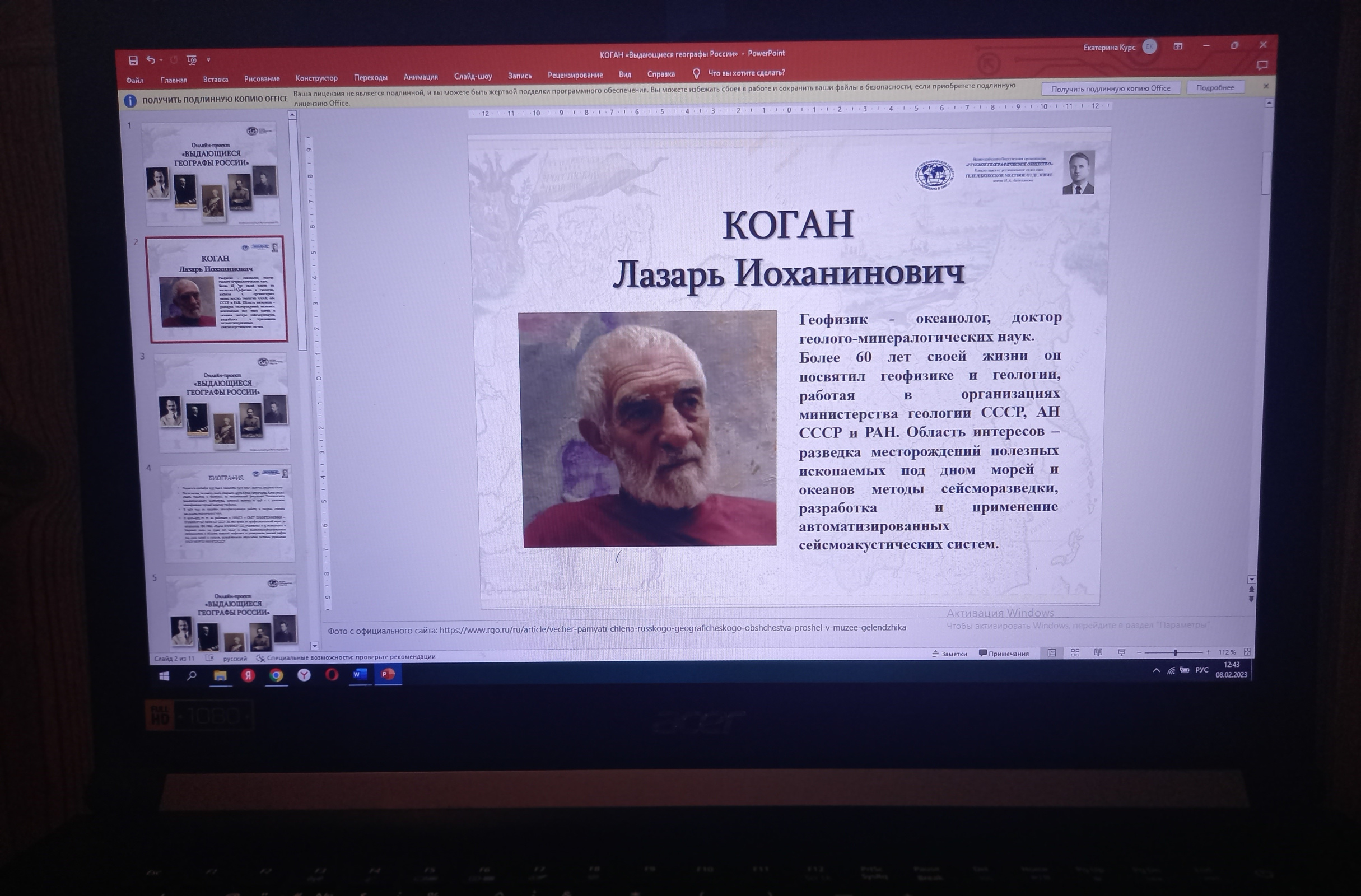The image size is (1361, 896).
Task: Click the Save icon in quick access toolbar
Action: 133,60
